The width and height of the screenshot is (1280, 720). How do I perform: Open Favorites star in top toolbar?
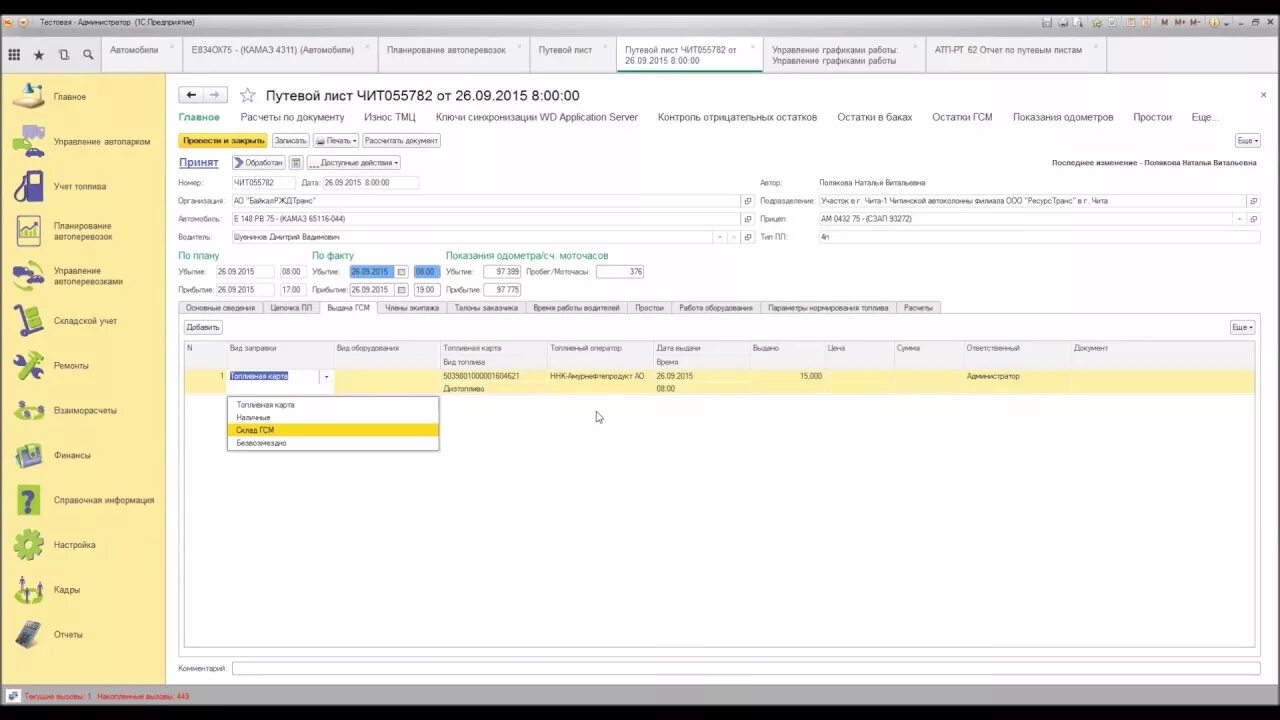coord(39,55)
